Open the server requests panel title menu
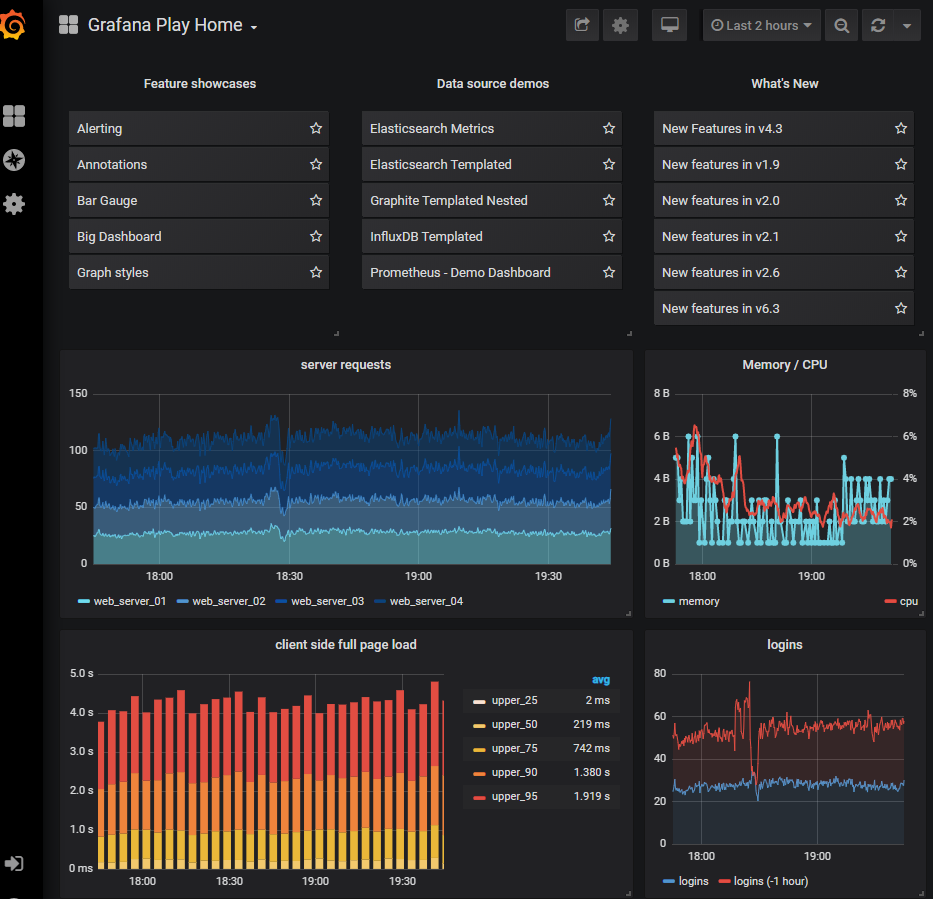The image size is (933, 899). pos(346,365)
